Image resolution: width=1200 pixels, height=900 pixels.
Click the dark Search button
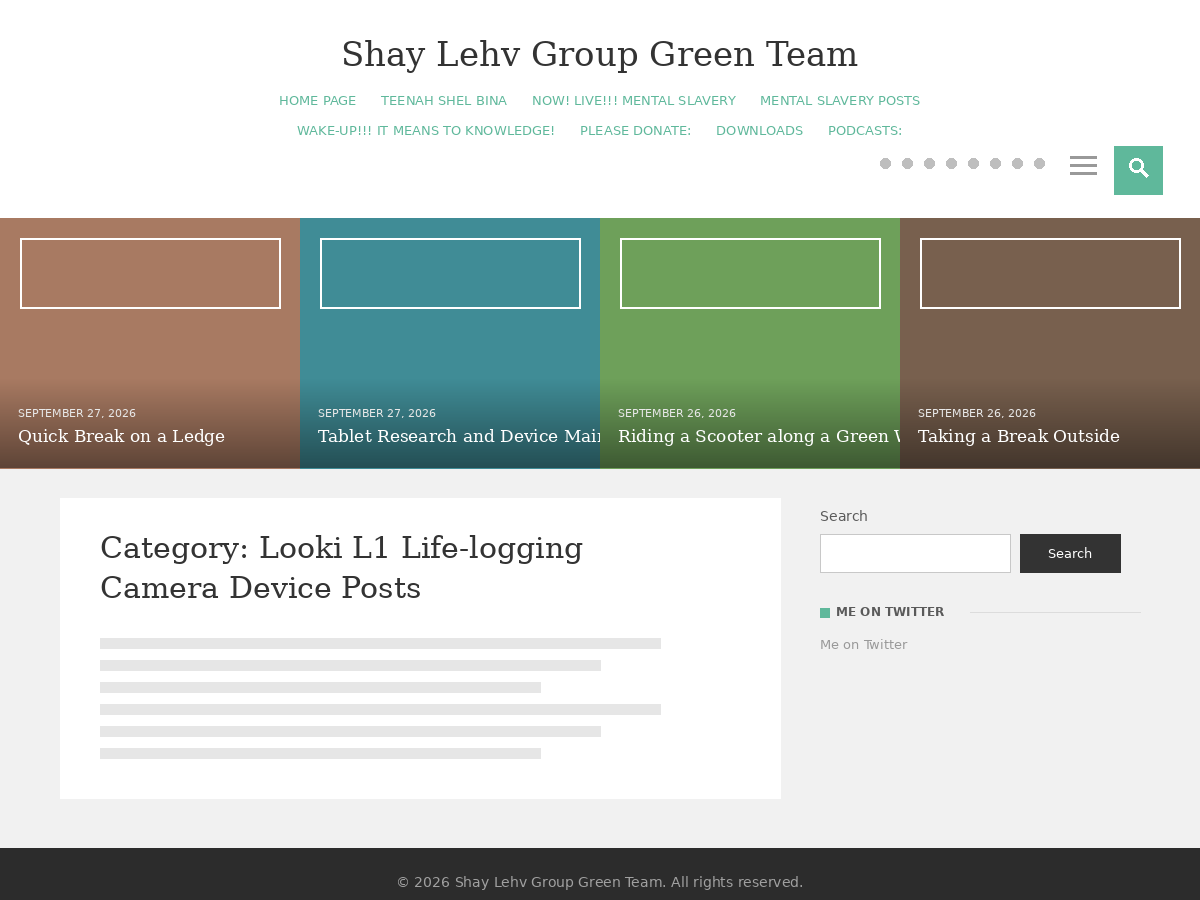(1070, 553)
